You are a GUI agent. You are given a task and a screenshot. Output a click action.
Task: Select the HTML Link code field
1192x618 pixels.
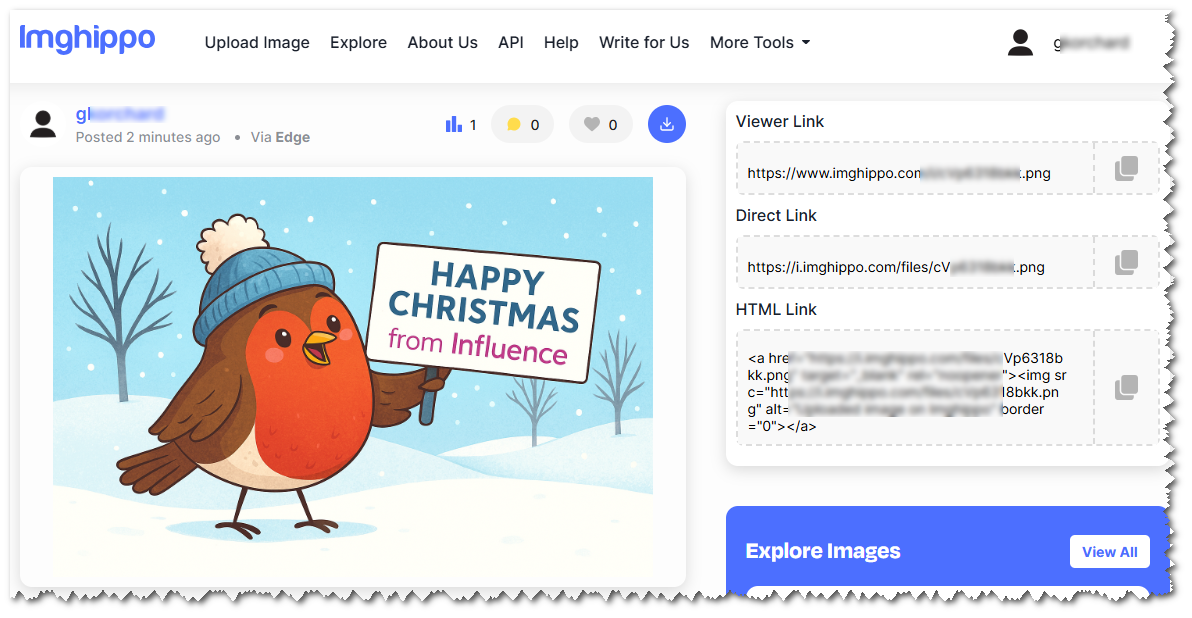coord(915,388)
